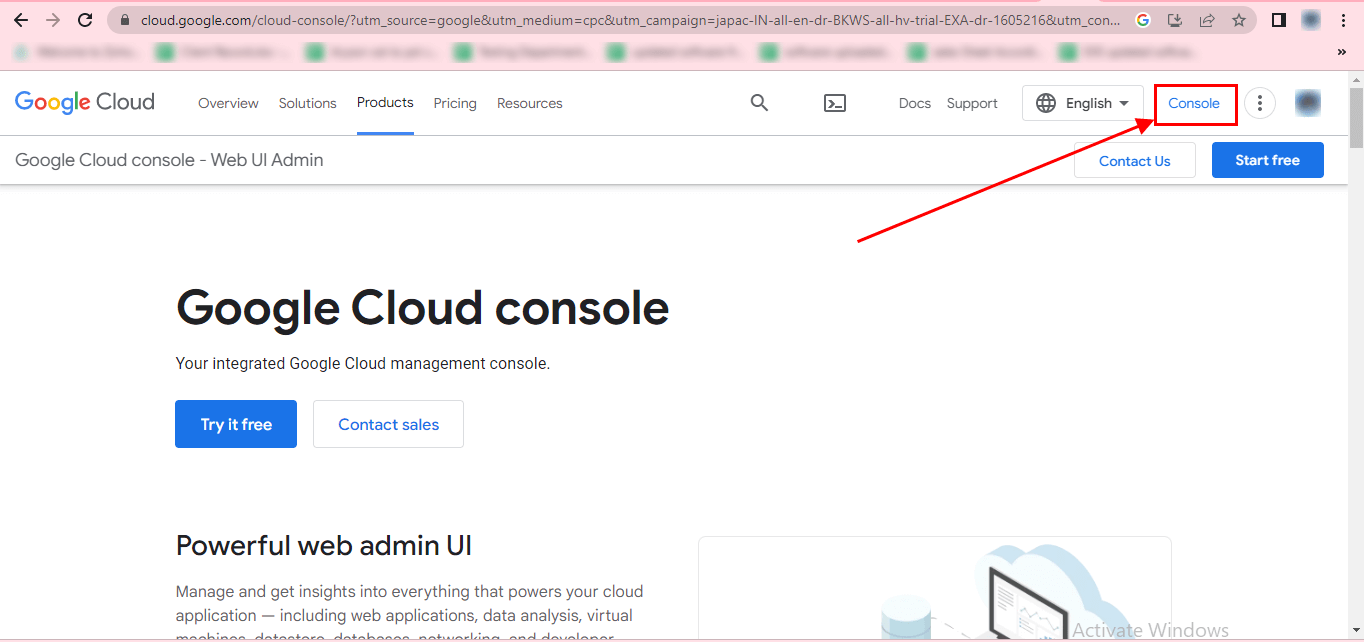Share this page via address bar icon
Screen dimensions: 1364x642
1207,20
